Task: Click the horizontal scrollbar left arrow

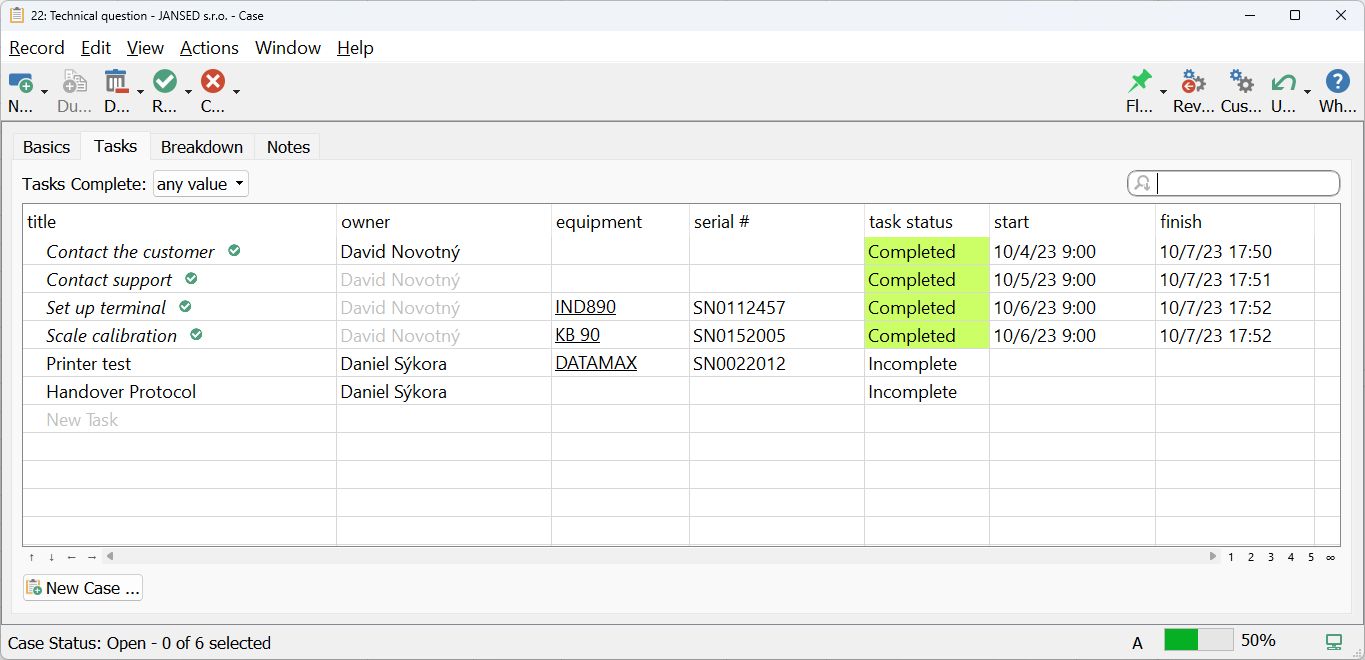Action: (110, 557)
